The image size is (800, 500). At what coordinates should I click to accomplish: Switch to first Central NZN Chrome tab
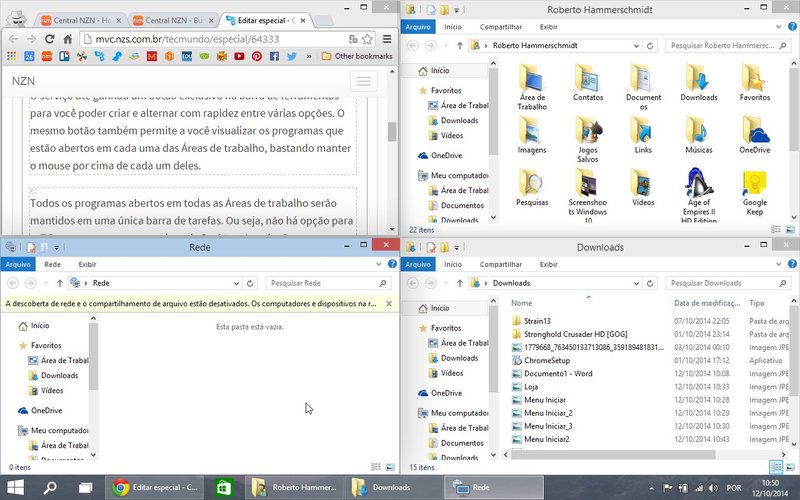82,20
